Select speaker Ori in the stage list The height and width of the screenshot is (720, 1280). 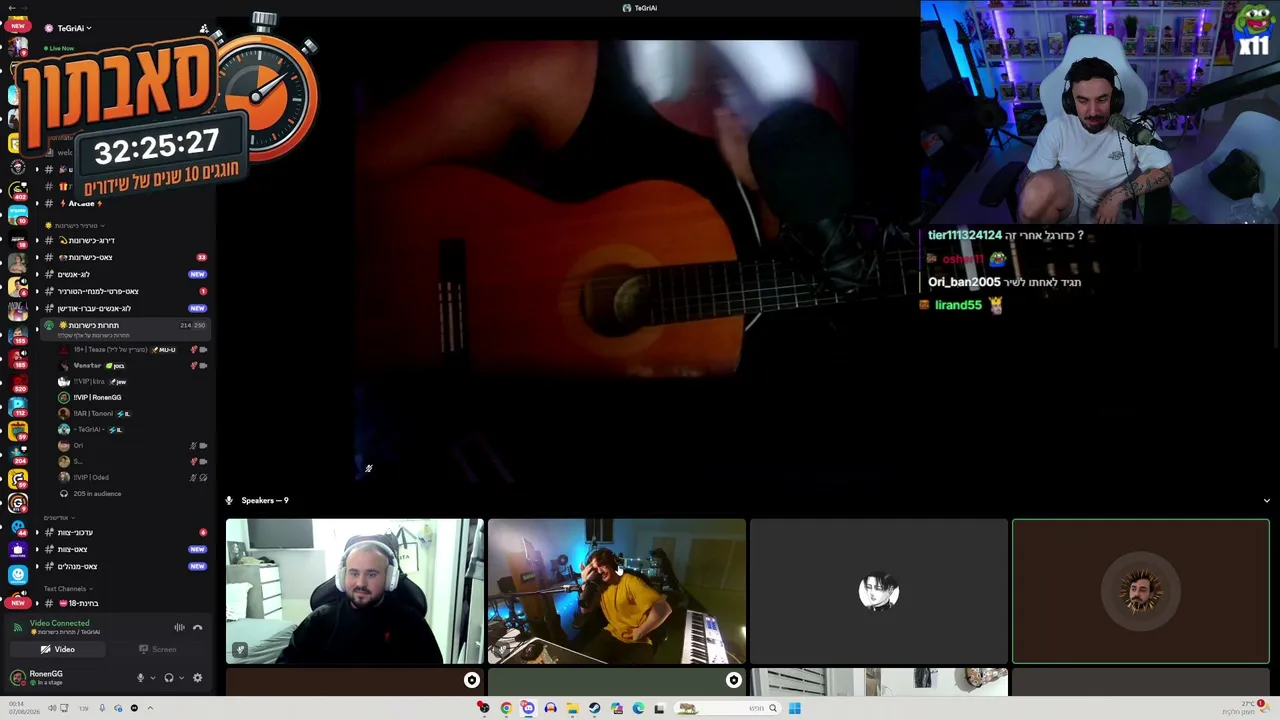click(x=132, y=445)
